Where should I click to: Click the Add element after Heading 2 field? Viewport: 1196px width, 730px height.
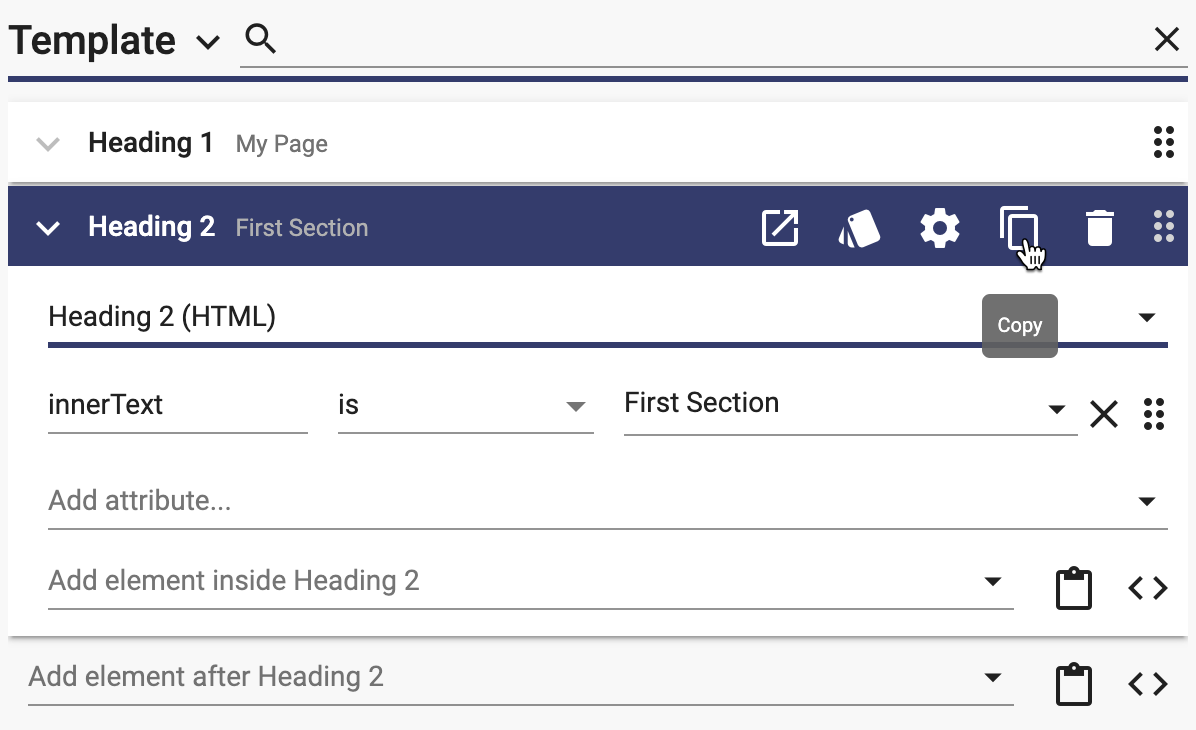(521, 677)
